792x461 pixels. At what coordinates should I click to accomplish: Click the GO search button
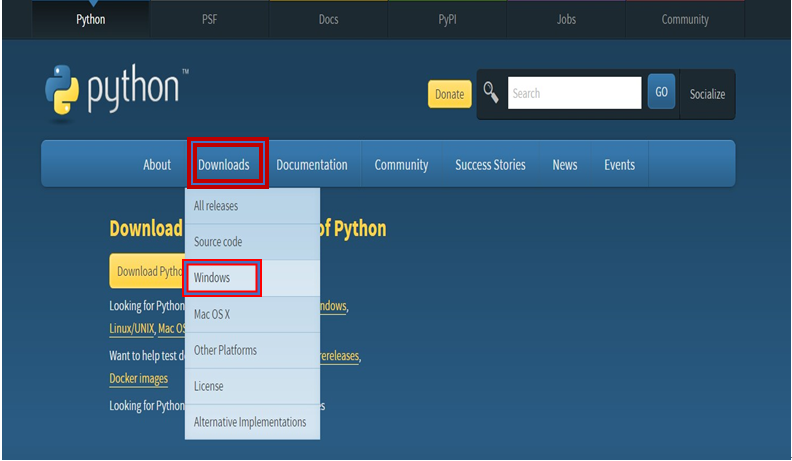click(x=661, y=91)
